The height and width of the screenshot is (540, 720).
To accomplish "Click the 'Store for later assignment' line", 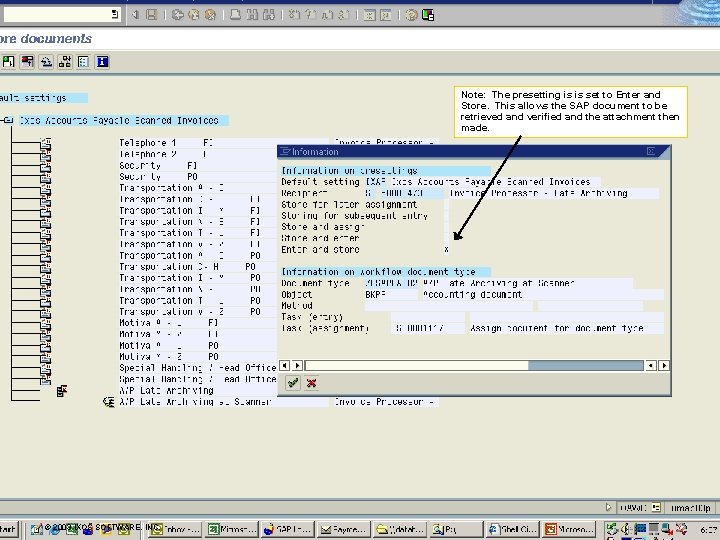I will pyautogui.click(x=349, y=204).
